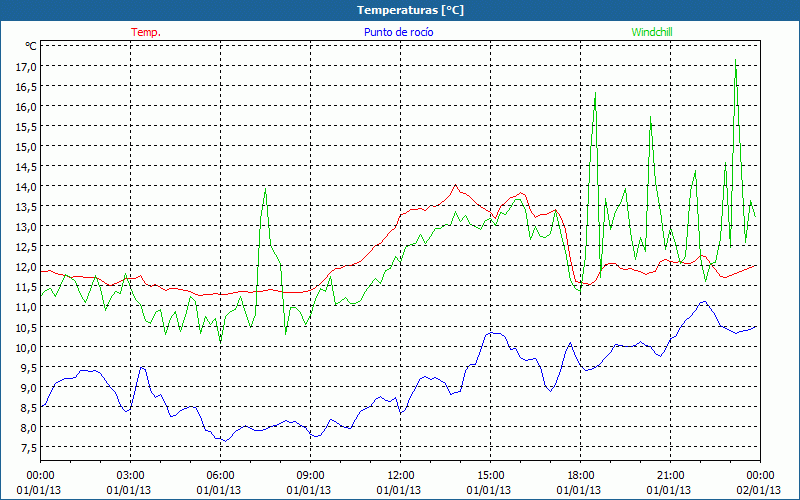Click the '14,5' y-axis value
The width and height of the screenshot is (800, 500).
coord(27,167)
